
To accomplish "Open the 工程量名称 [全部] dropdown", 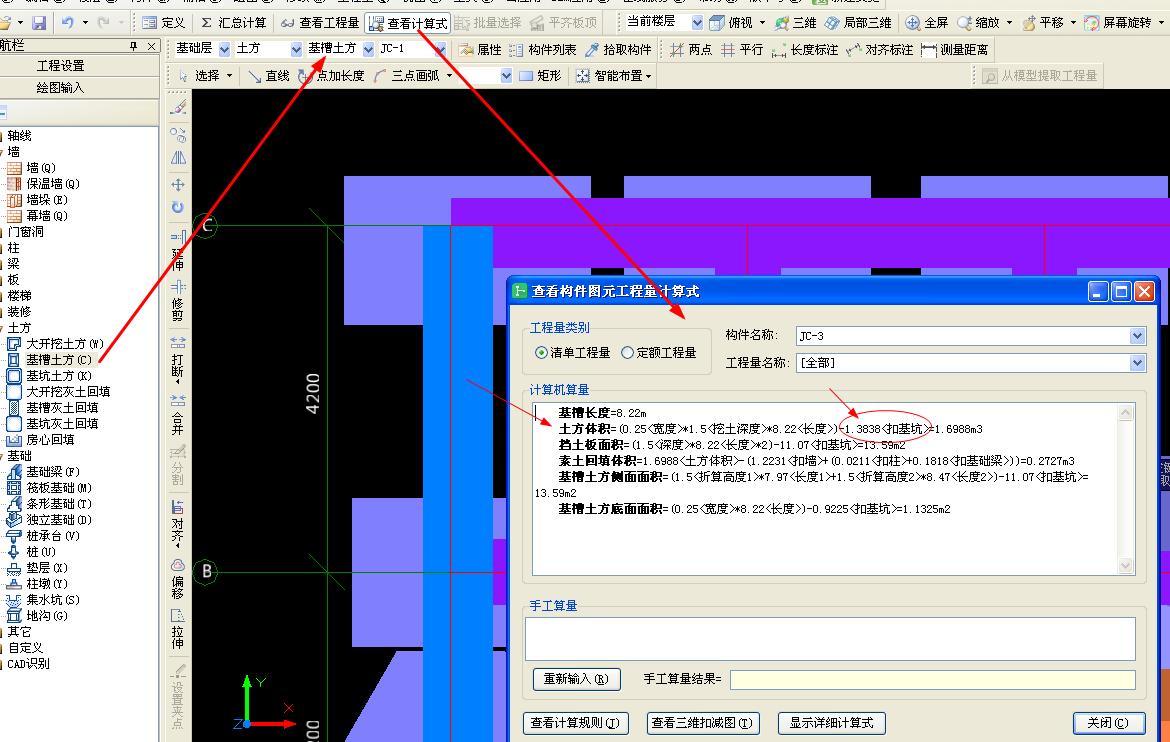I will [x=1137, y=363].
